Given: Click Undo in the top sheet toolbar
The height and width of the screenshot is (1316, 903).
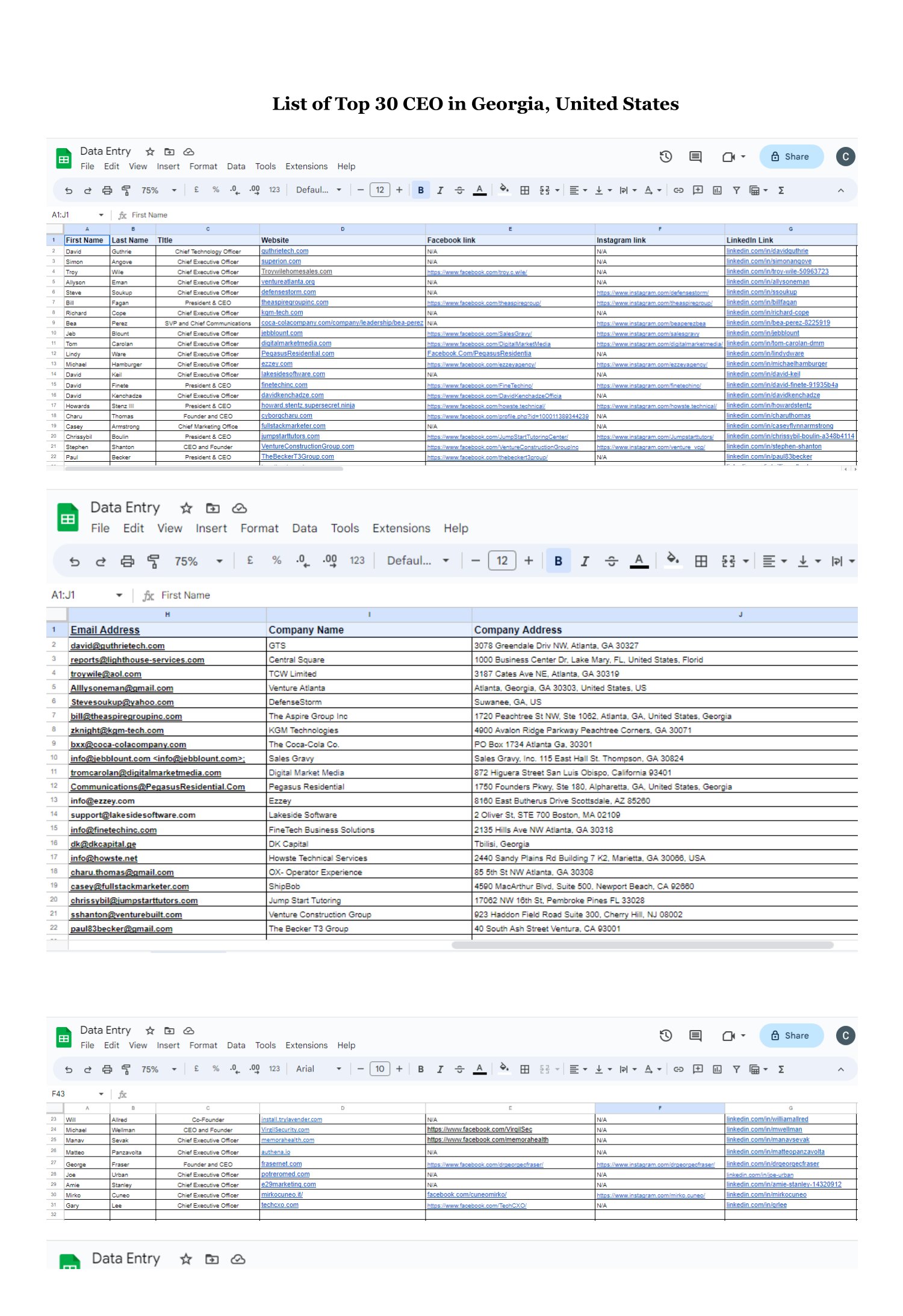Looking at the screenshot, I should [69, 190].
